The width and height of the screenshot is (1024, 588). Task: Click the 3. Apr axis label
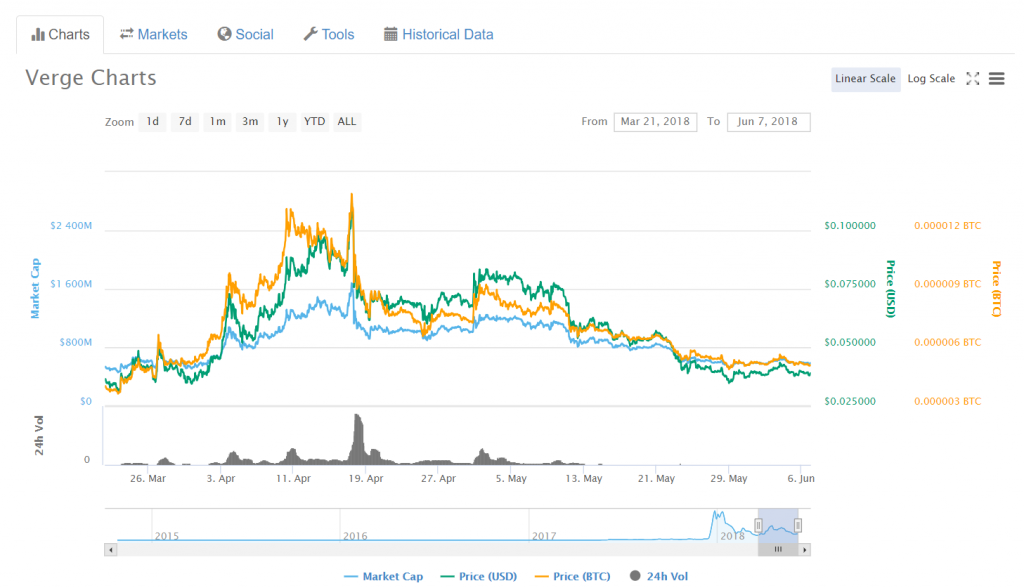point(221,478)
